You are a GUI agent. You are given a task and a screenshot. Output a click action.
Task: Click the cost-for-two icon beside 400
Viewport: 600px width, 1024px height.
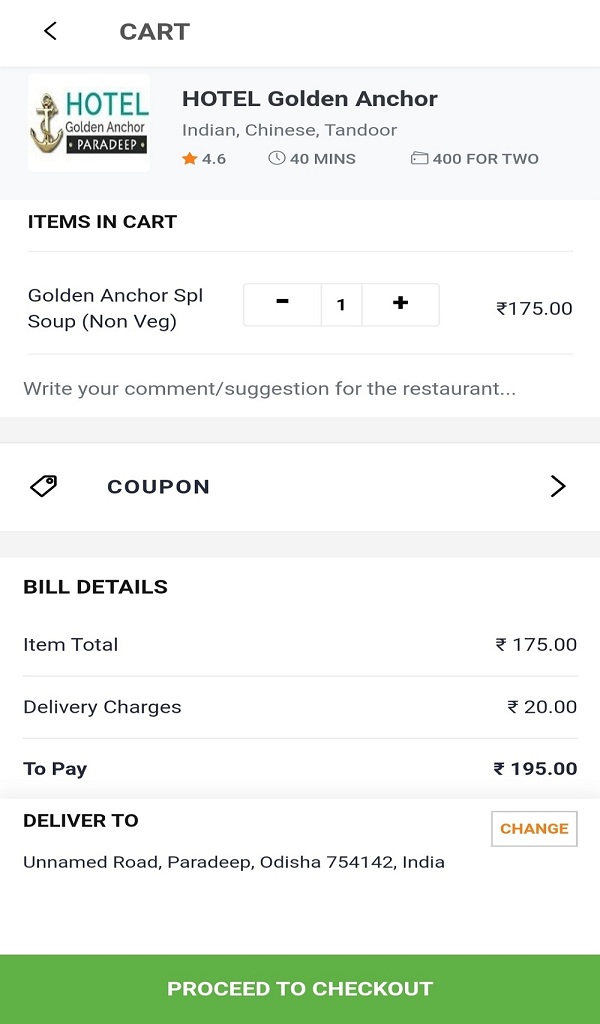tap(423, 157)
